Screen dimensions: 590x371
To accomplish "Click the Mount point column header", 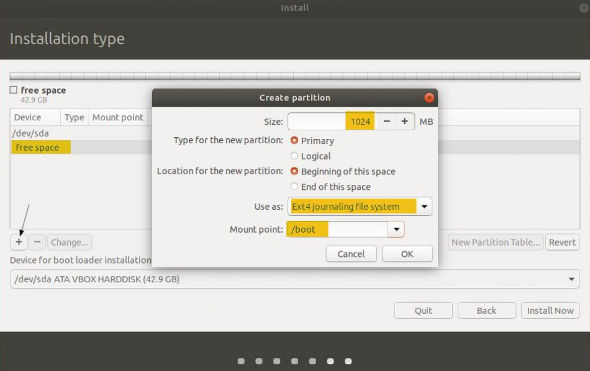I will tap(118, 117).
